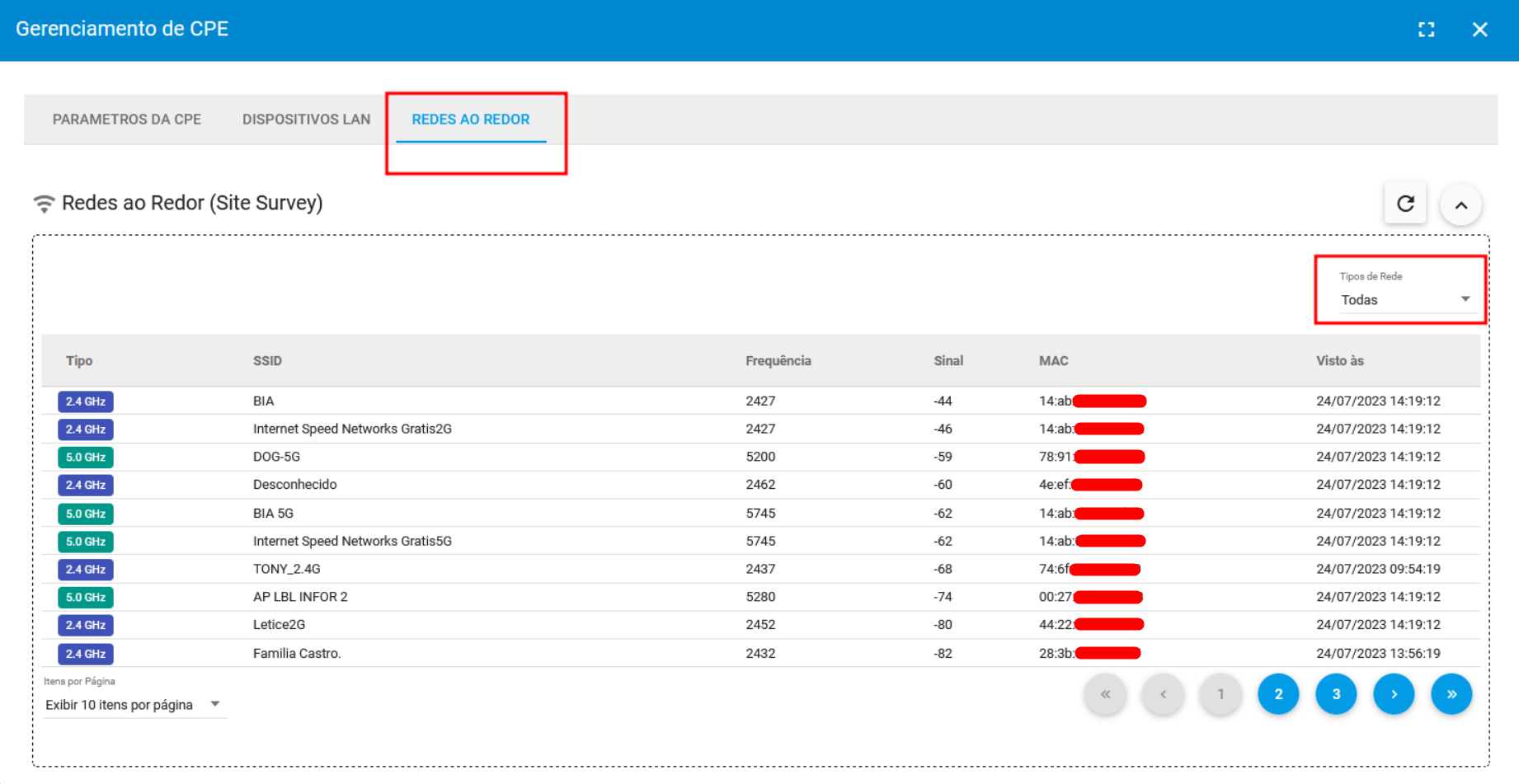1519x784 pixels.
Task: Click the Redes ao Redor (Site Survey) heading
Action: 192,203
